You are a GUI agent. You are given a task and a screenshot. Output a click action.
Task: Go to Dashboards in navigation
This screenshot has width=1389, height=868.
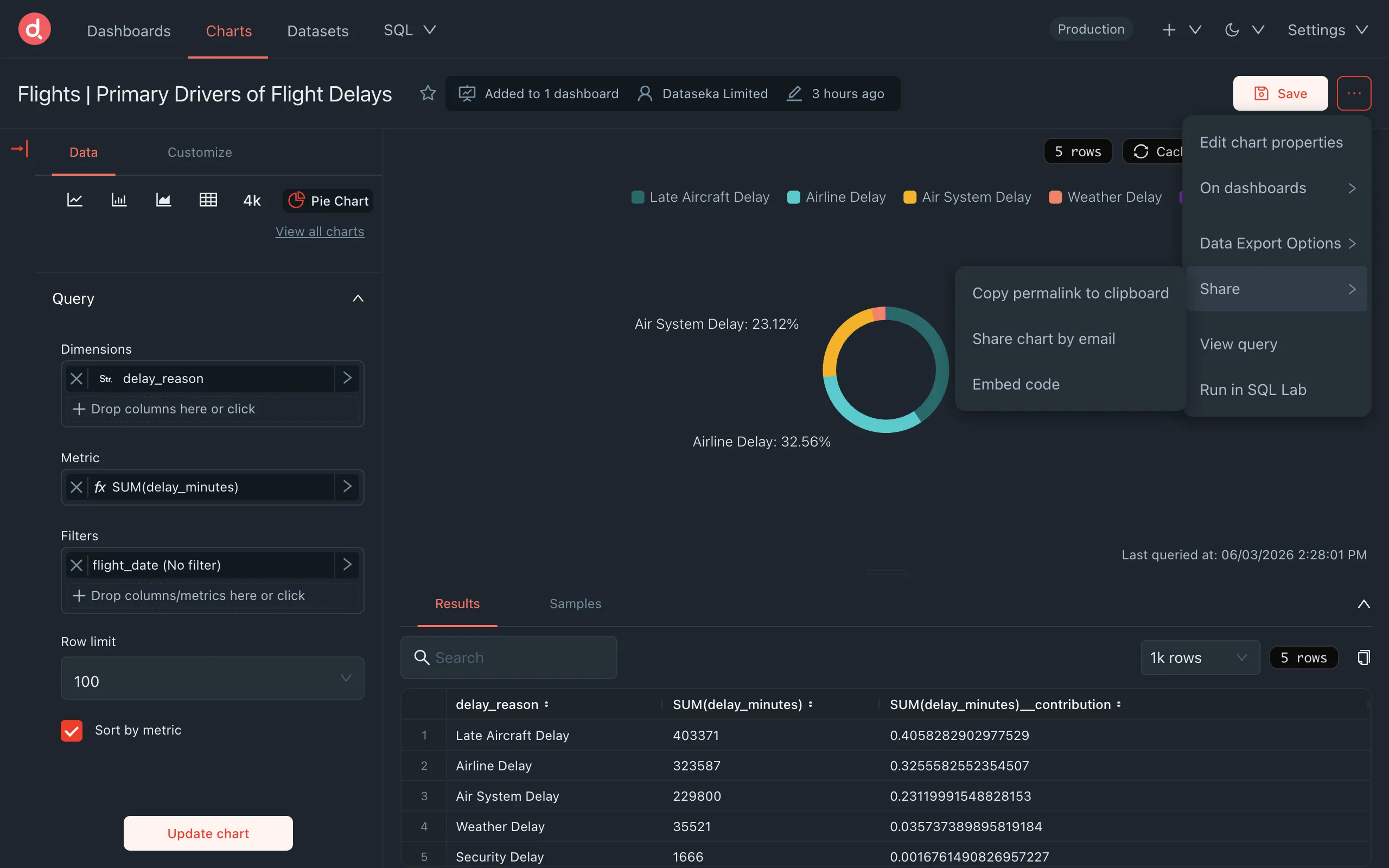[129, 30]
